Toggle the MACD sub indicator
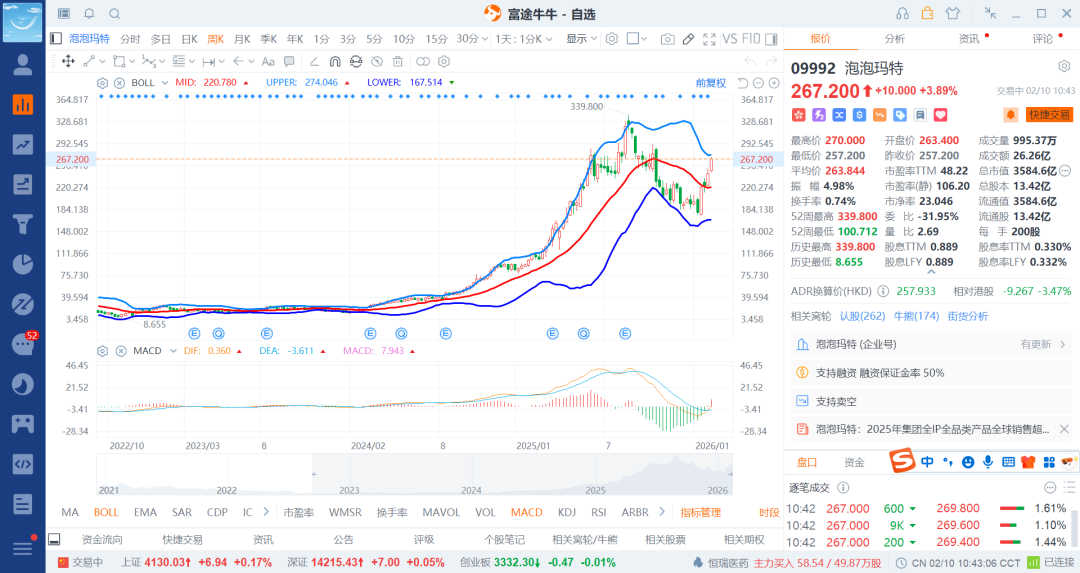This screenshot has height=573, width=1080. (526, 512)
